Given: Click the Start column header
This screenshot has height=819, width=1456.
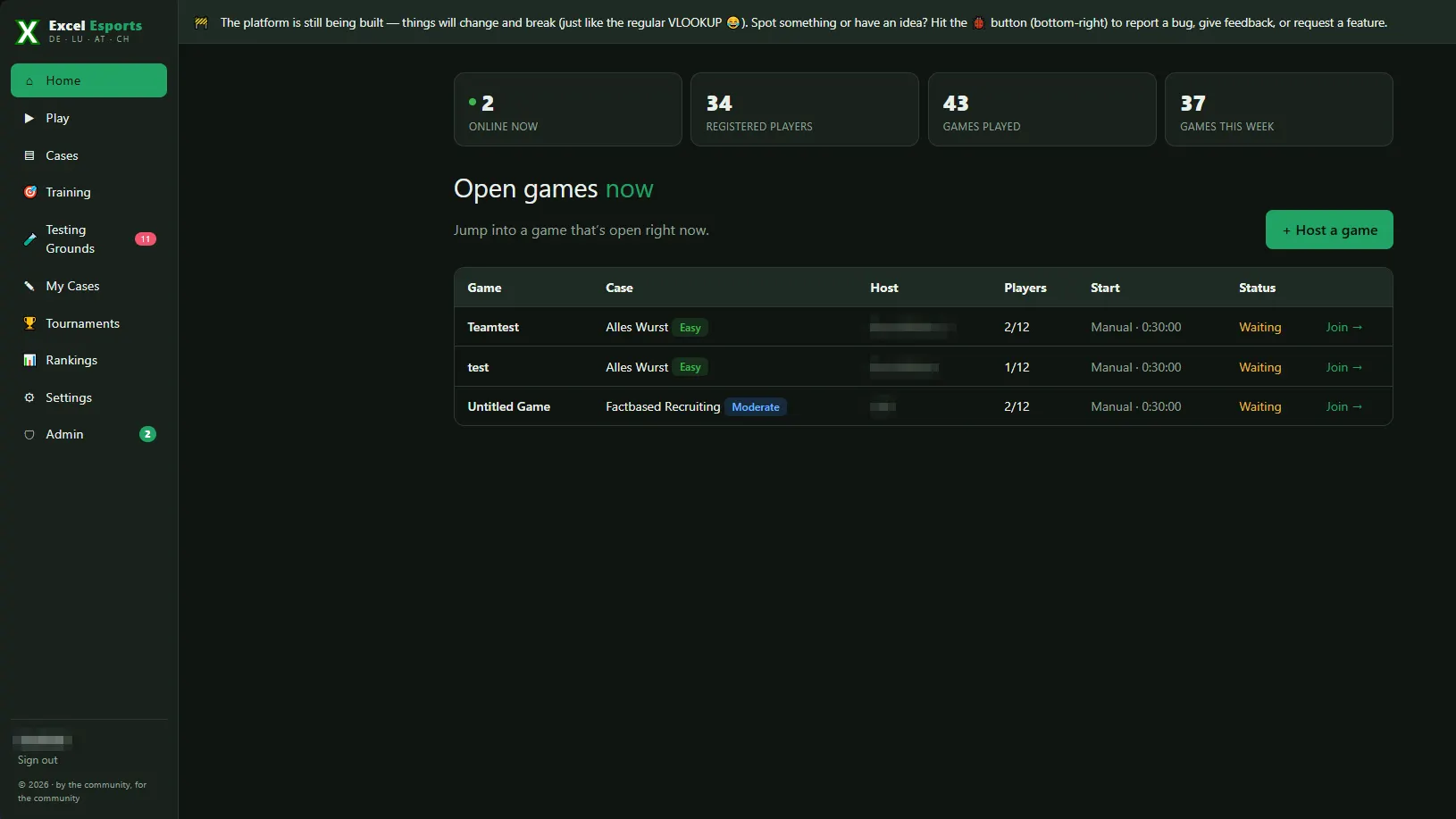Looking at the screenshot, I should (x=1105, y=288).
